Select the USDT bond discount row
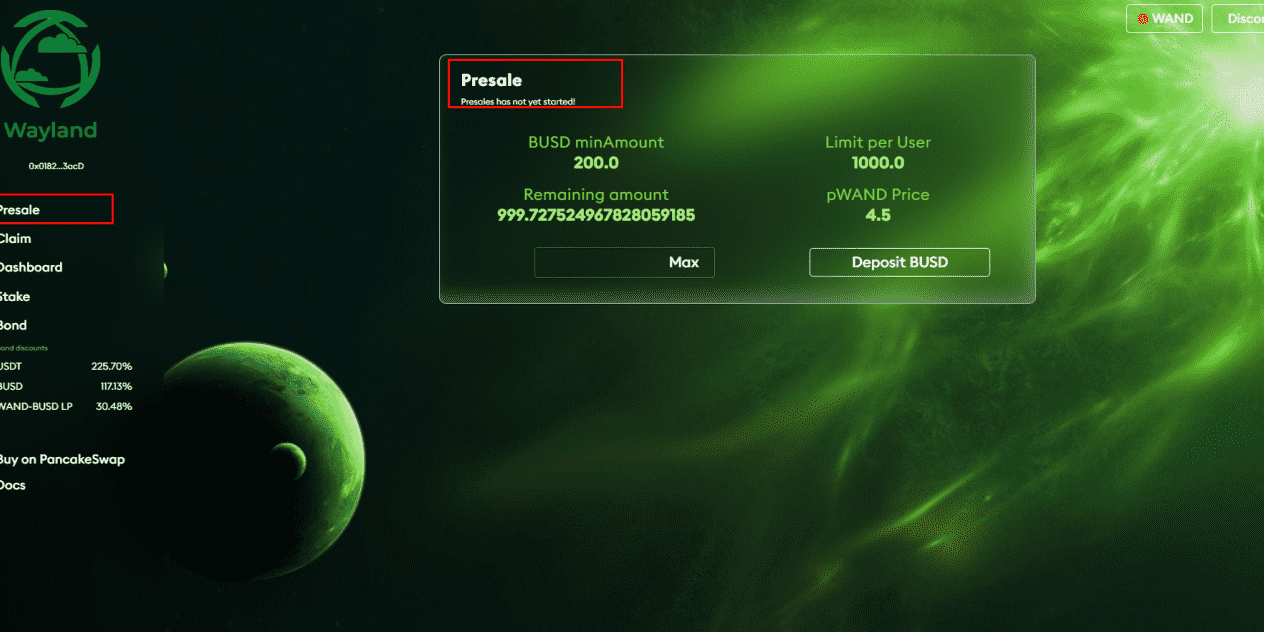This screenshot has height=632, width=1264. pos(66,366)
